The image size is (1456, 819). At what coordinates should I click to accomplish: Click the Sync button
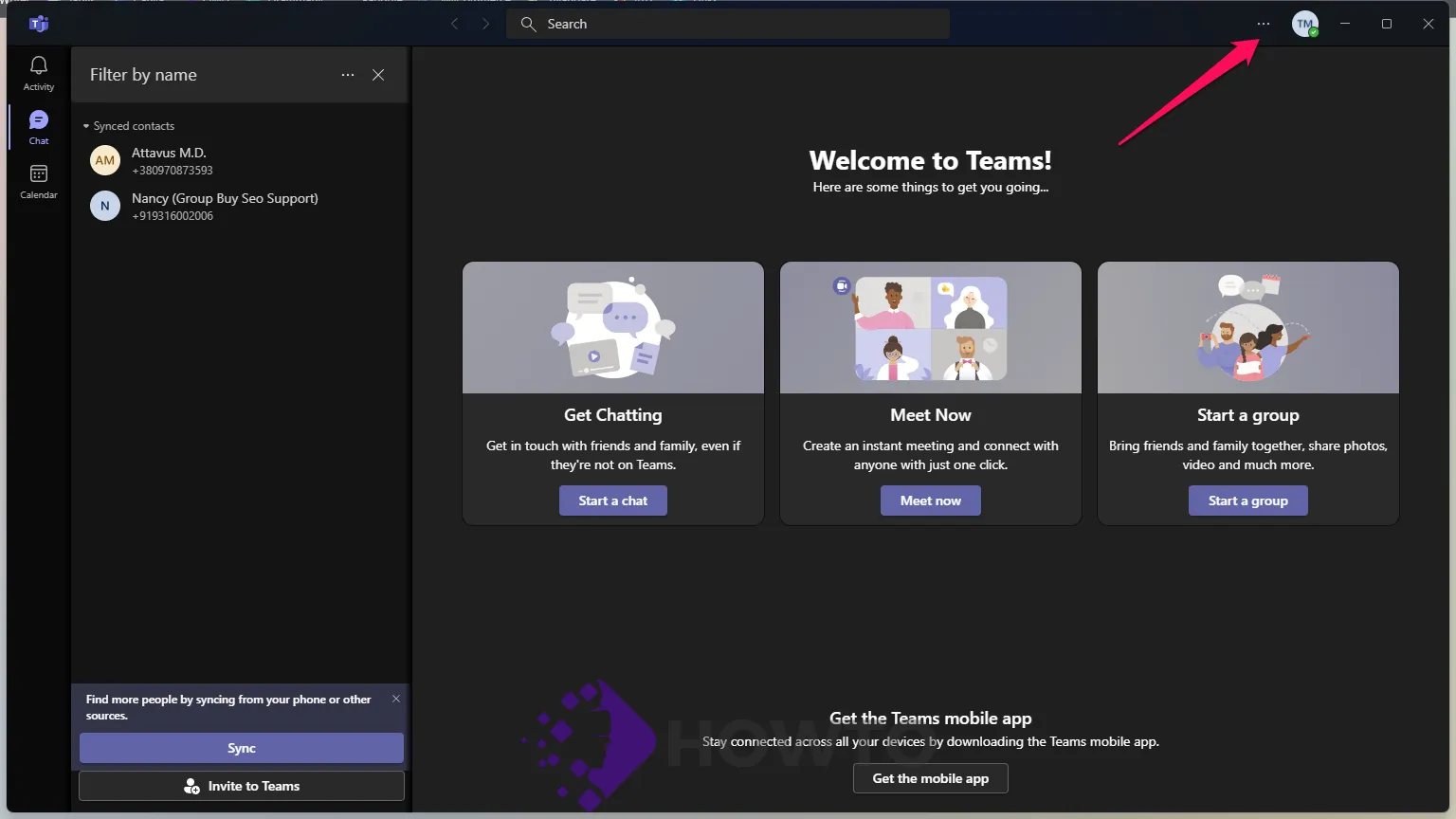pyautogui.click(x=242, y=748)
